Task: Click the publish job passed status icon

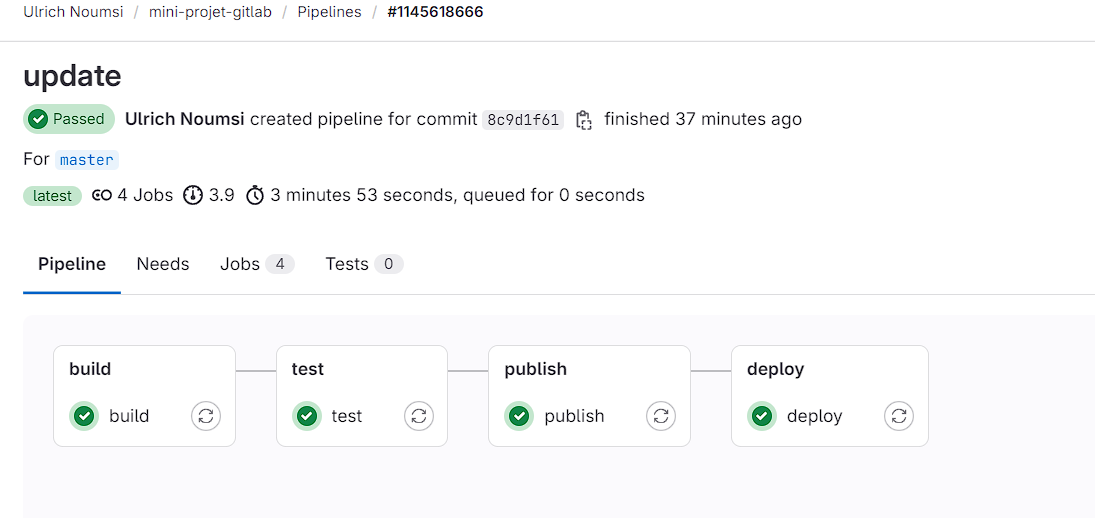Action: tap(519, 416)
